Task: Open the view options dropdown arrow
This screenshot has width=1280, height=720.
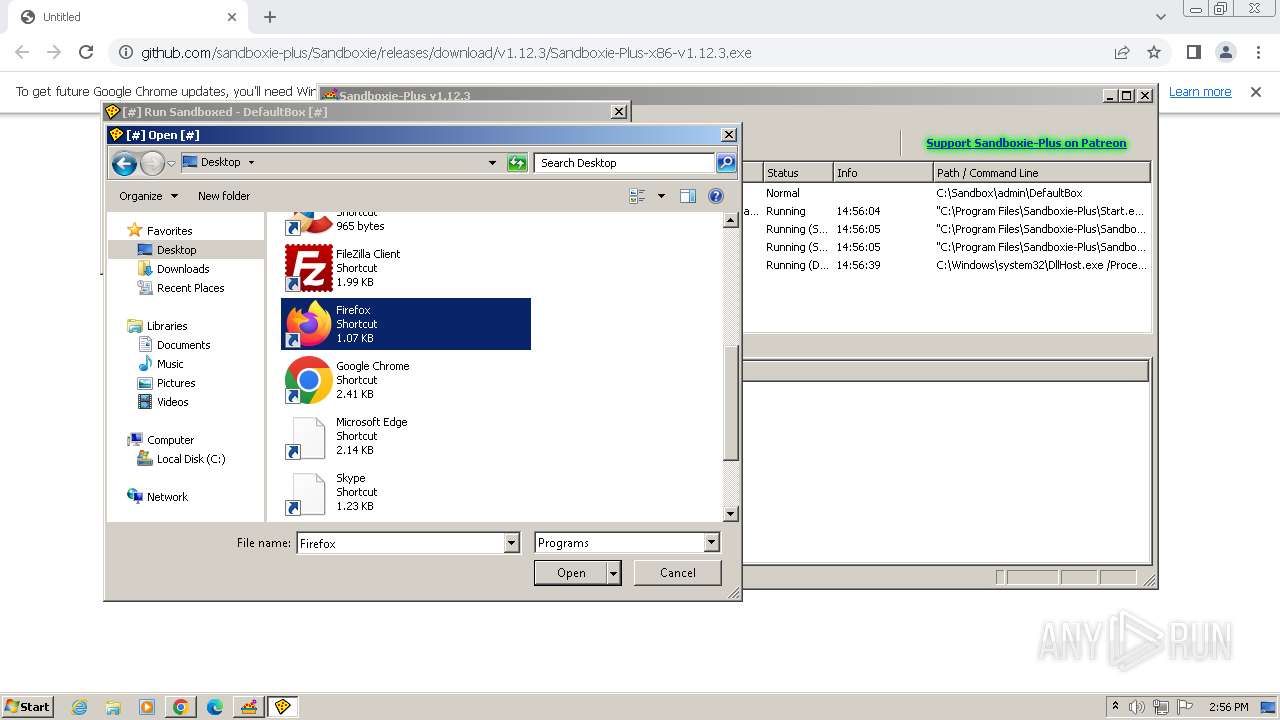Action: pyautogui.click(x=661, y=196)
